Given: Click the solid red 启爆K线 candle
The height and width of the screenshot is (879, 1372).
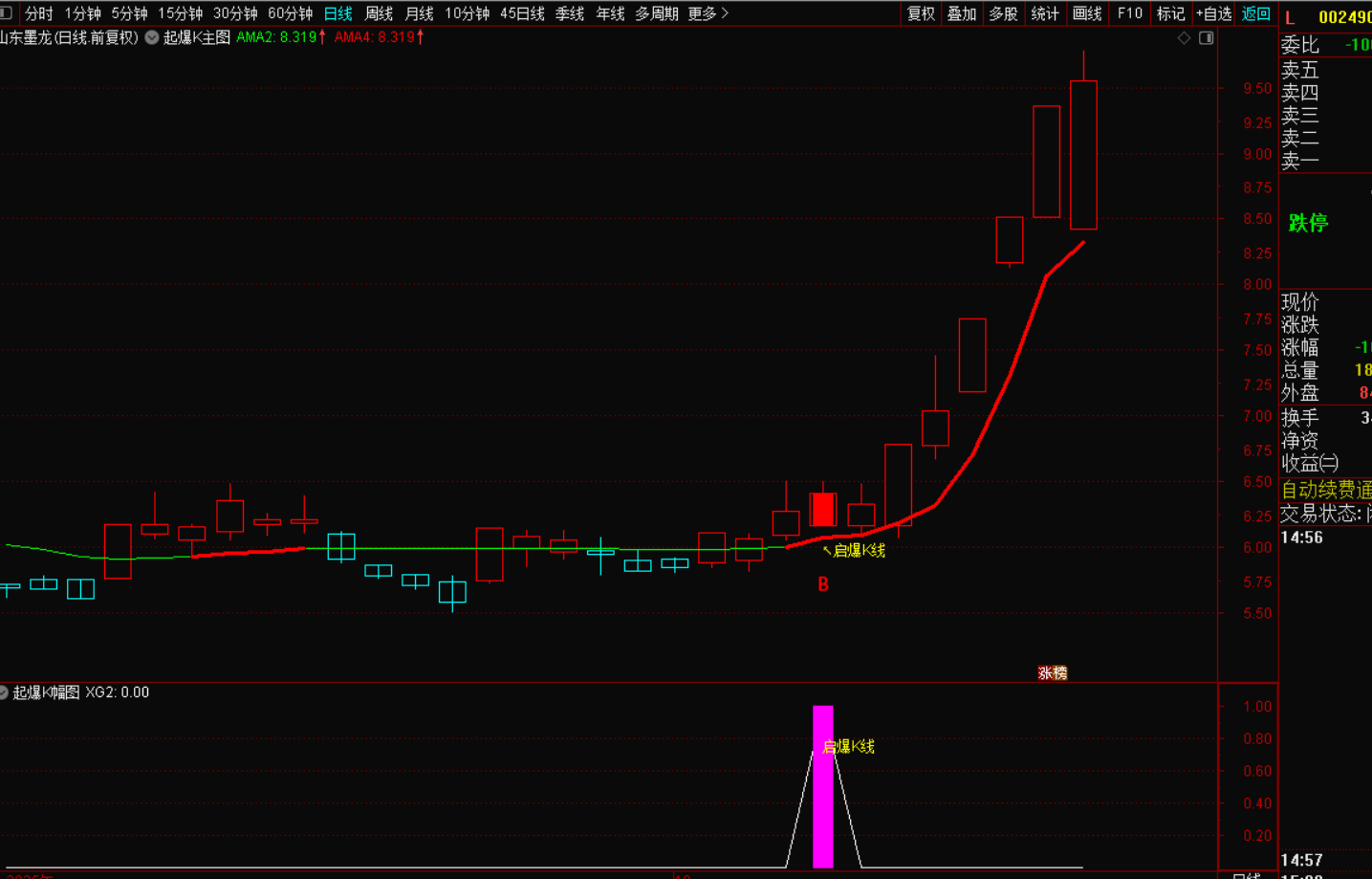Looking at the screenshot, I should point(823,510).
